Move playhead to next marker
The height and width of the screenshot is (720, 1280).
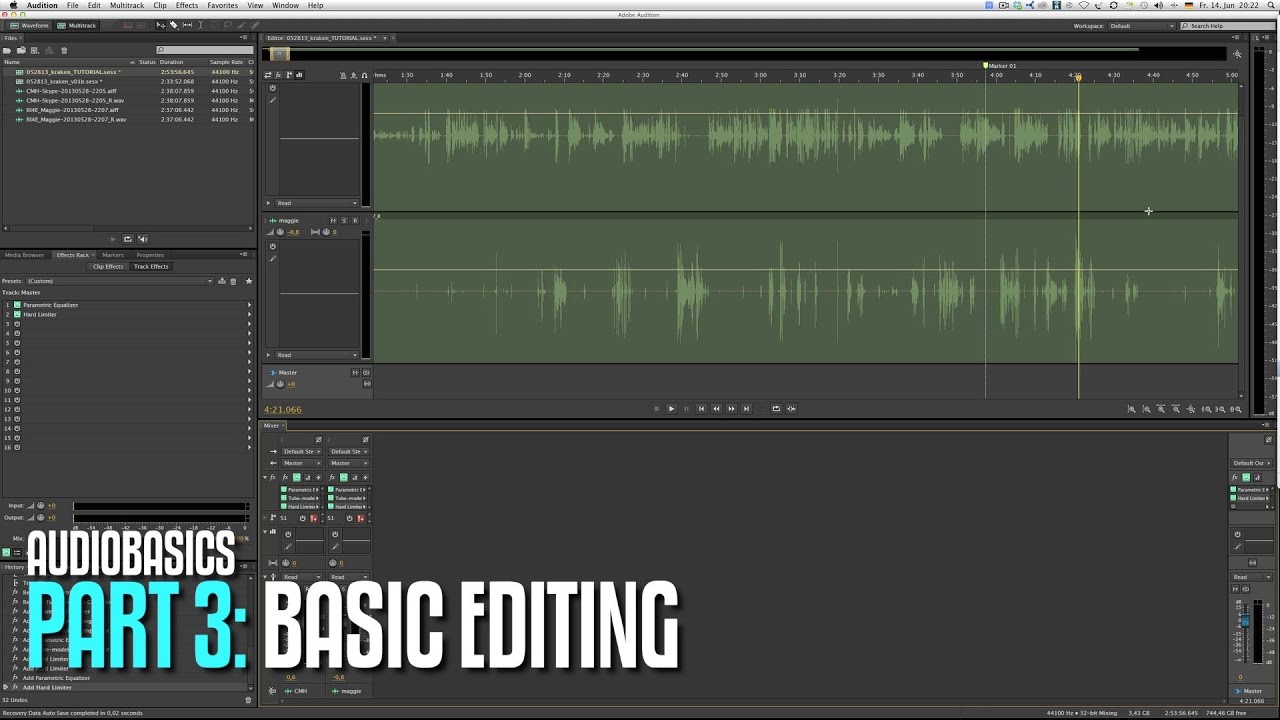pos(746,408)
